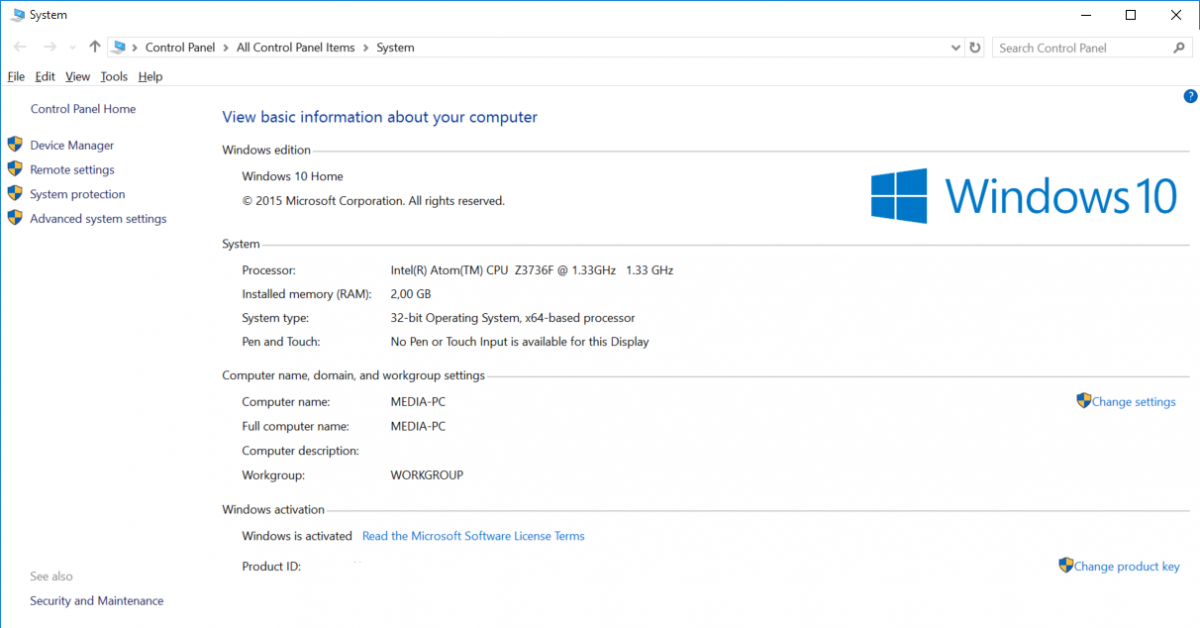Click the Windows 10 logo

(x=1024, y=195)
